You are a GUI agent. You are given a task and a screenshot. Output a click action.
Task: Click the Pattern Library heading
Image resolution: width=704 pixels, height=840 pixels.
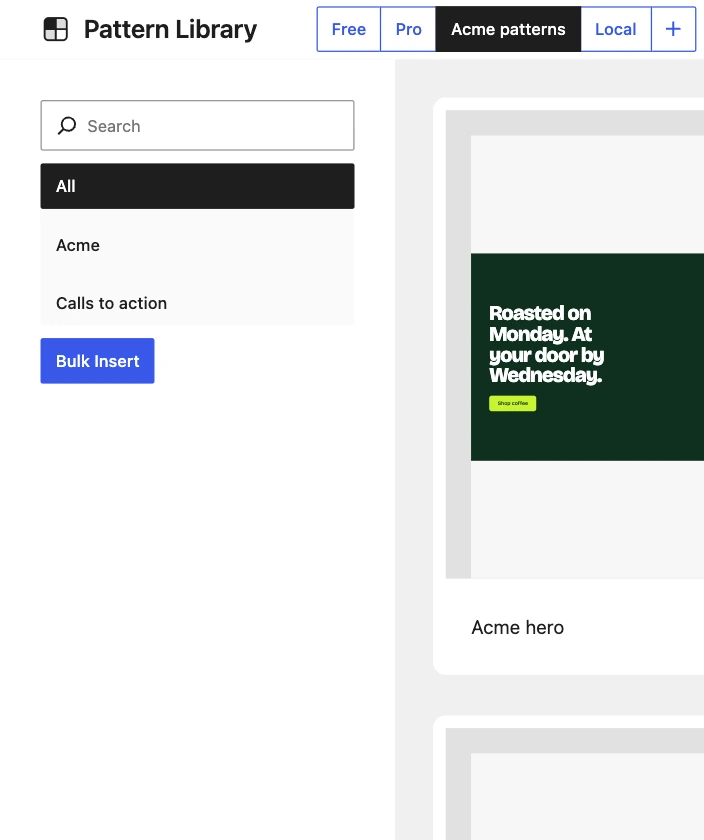pyautogui.click(x=170, y=29)
